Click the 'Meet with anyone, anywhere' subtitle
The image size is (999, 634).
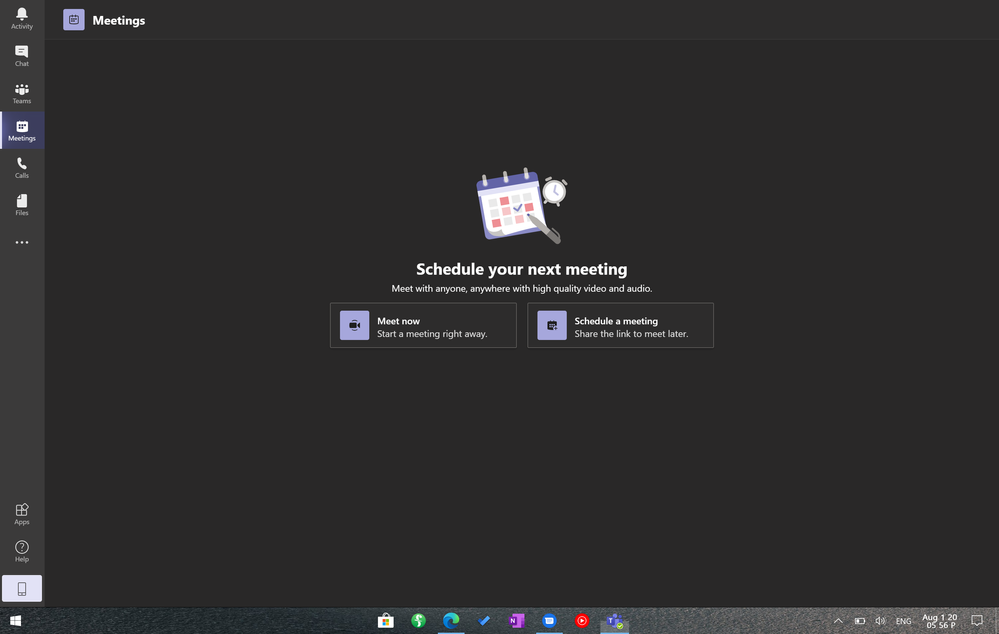522,289
